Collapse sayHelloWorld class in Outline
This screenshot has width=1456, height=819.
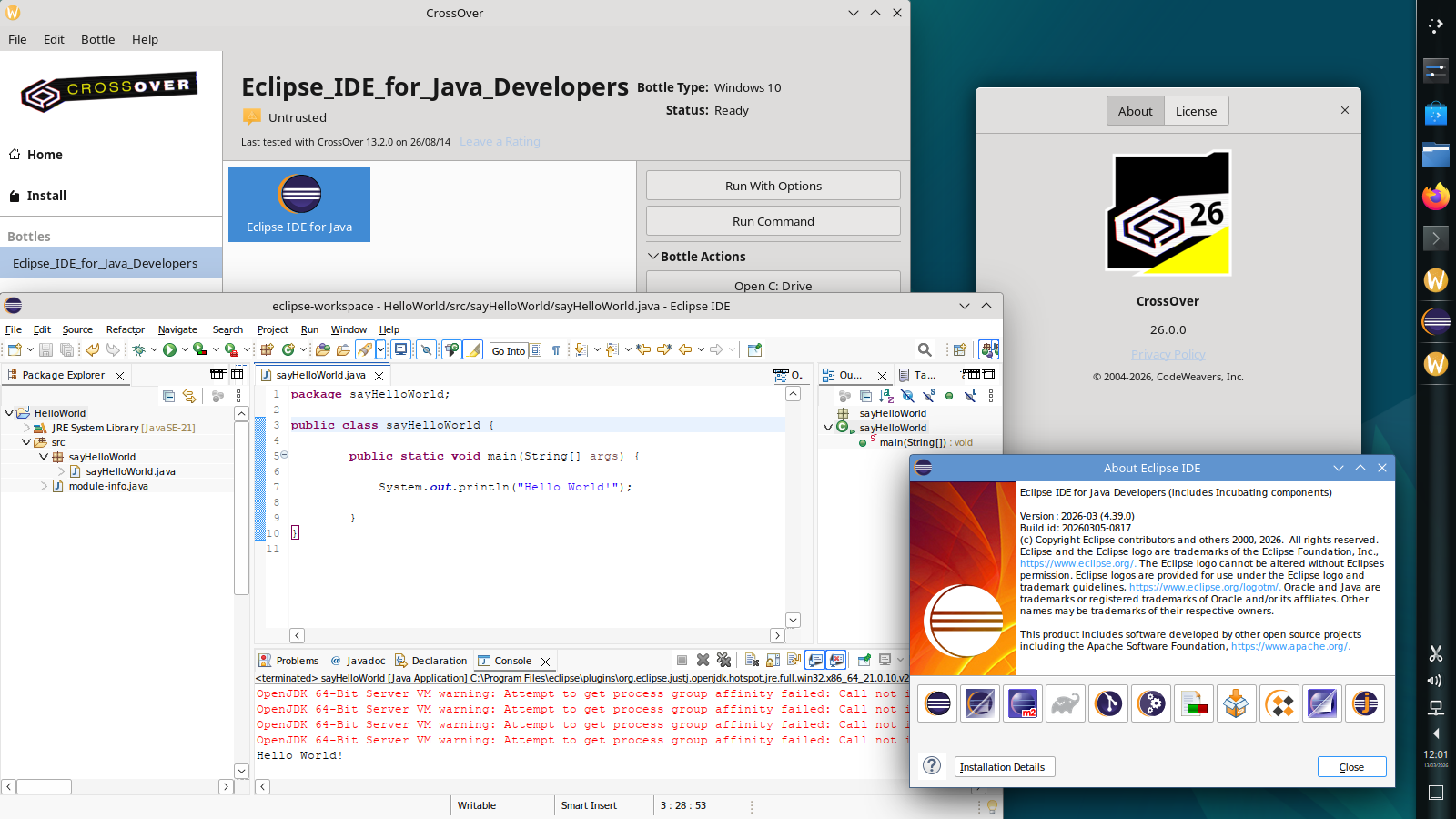pyautogui.click(x=828, y=427)
